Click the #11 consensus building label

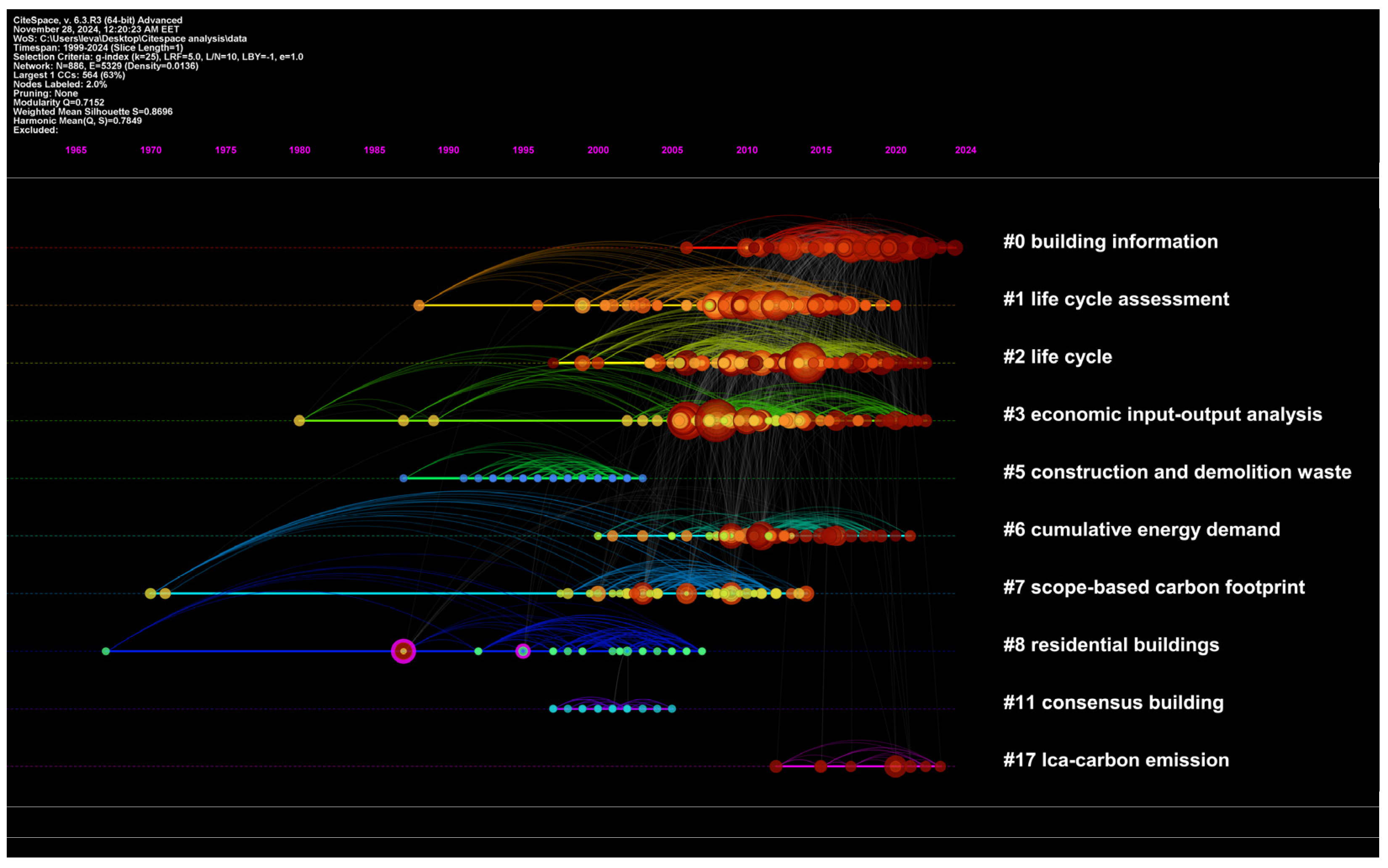pos(1113,702)
